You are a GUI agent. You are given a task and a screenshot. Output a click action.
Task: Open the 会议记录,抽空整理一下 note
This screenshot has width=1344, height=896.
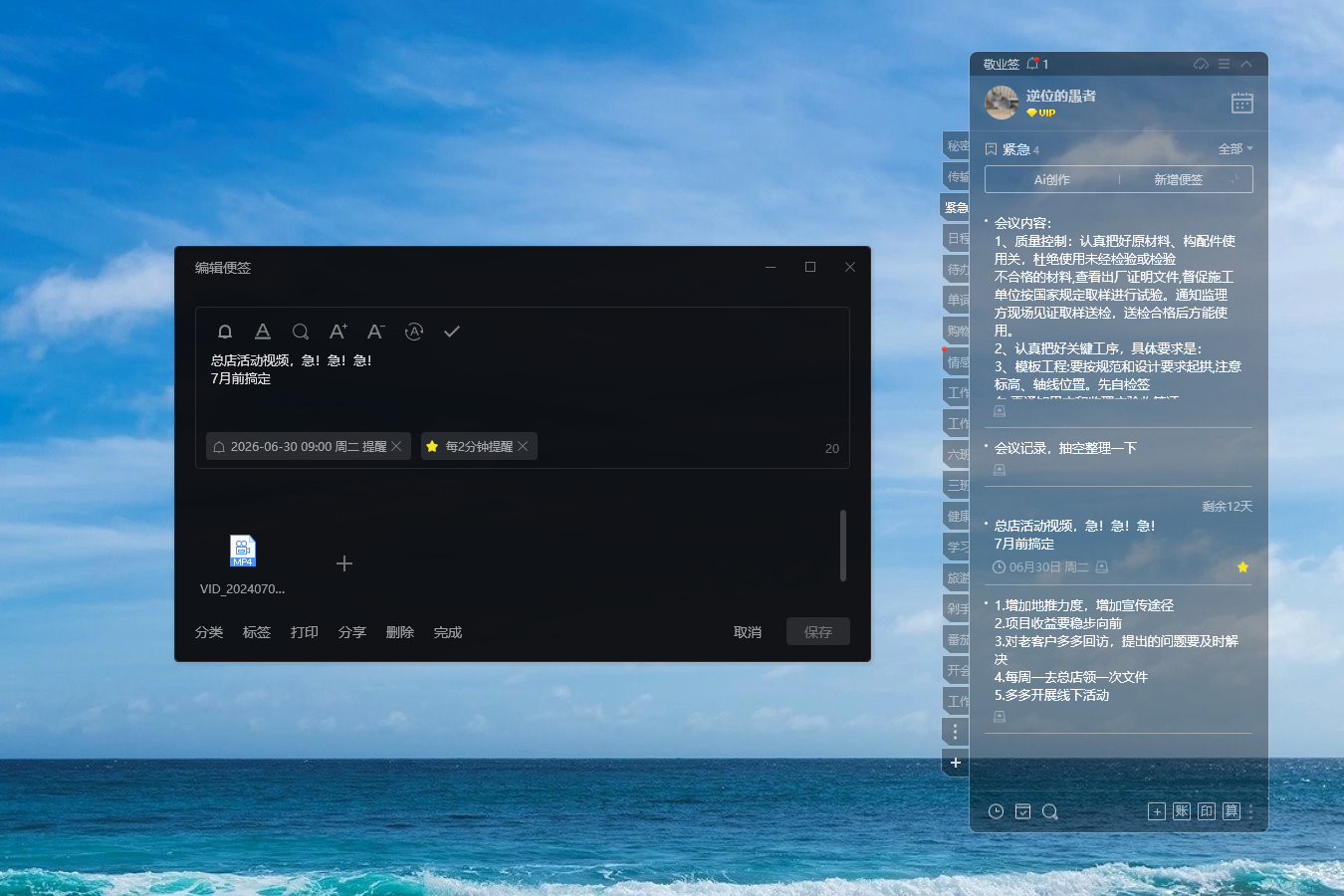coord(1065,448)
